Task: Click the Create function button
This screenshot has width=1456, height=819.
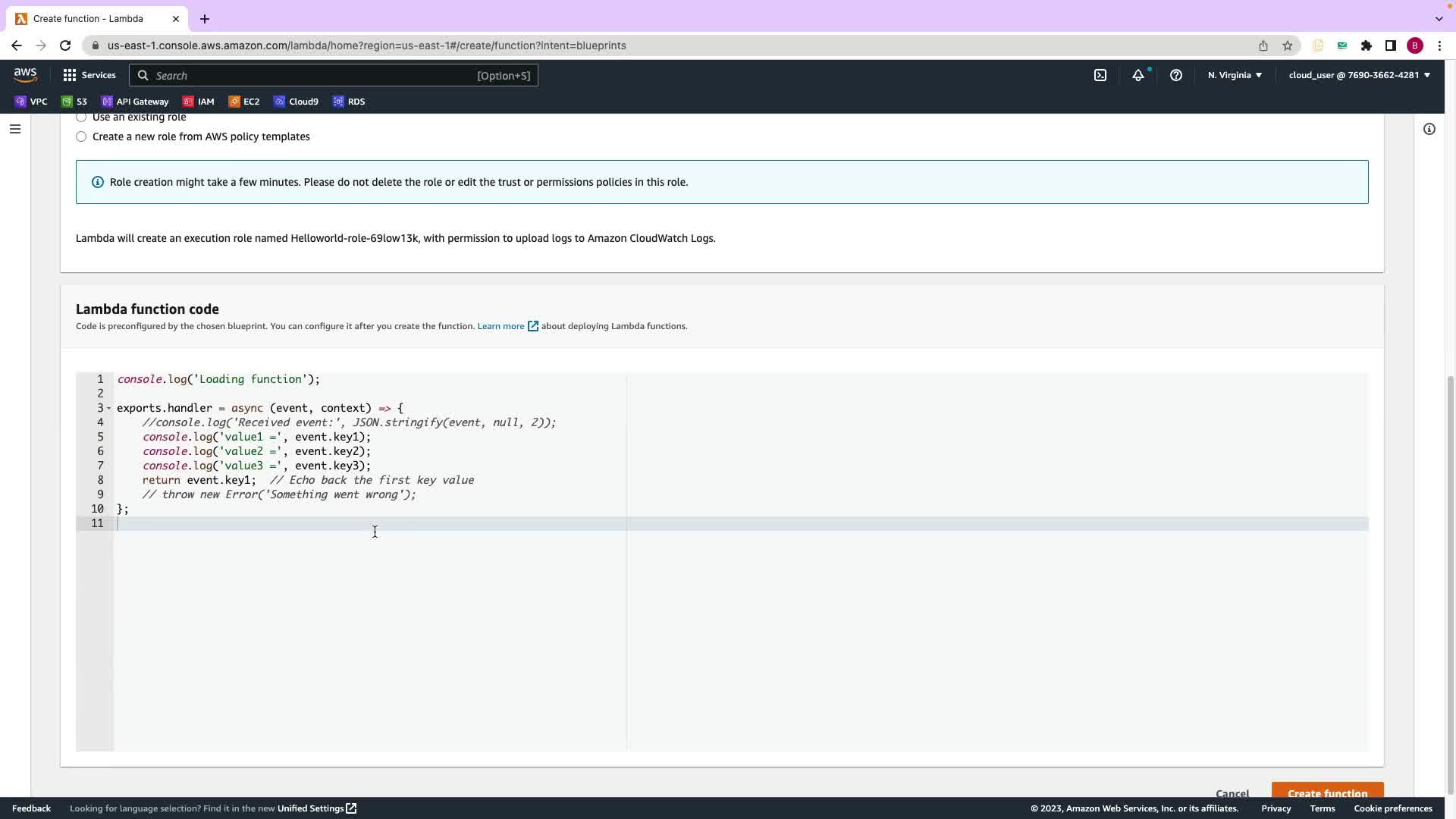Action: click(1327, 792)
